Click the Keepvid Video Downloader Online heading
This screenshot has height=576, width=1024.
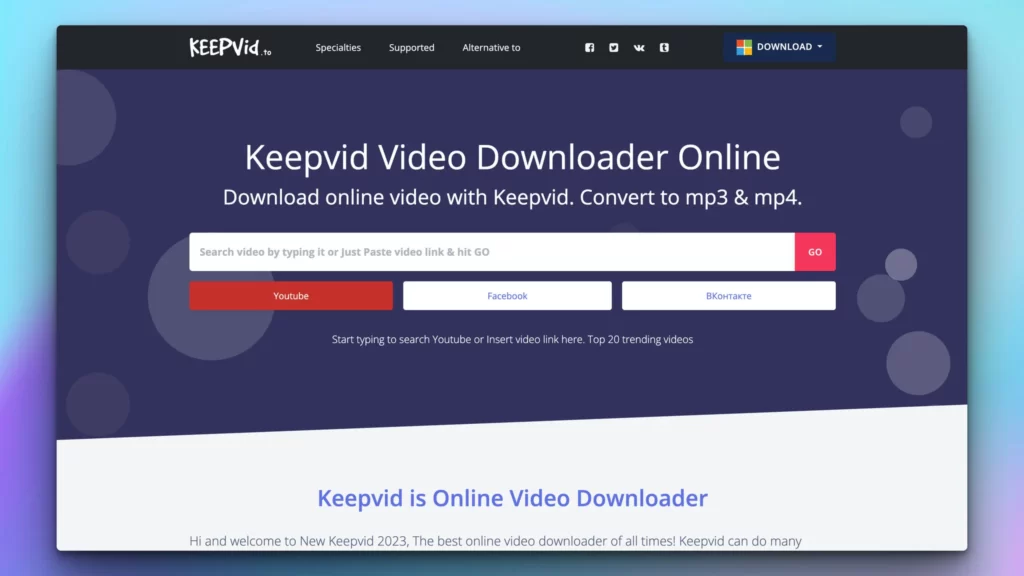point(513,157)
